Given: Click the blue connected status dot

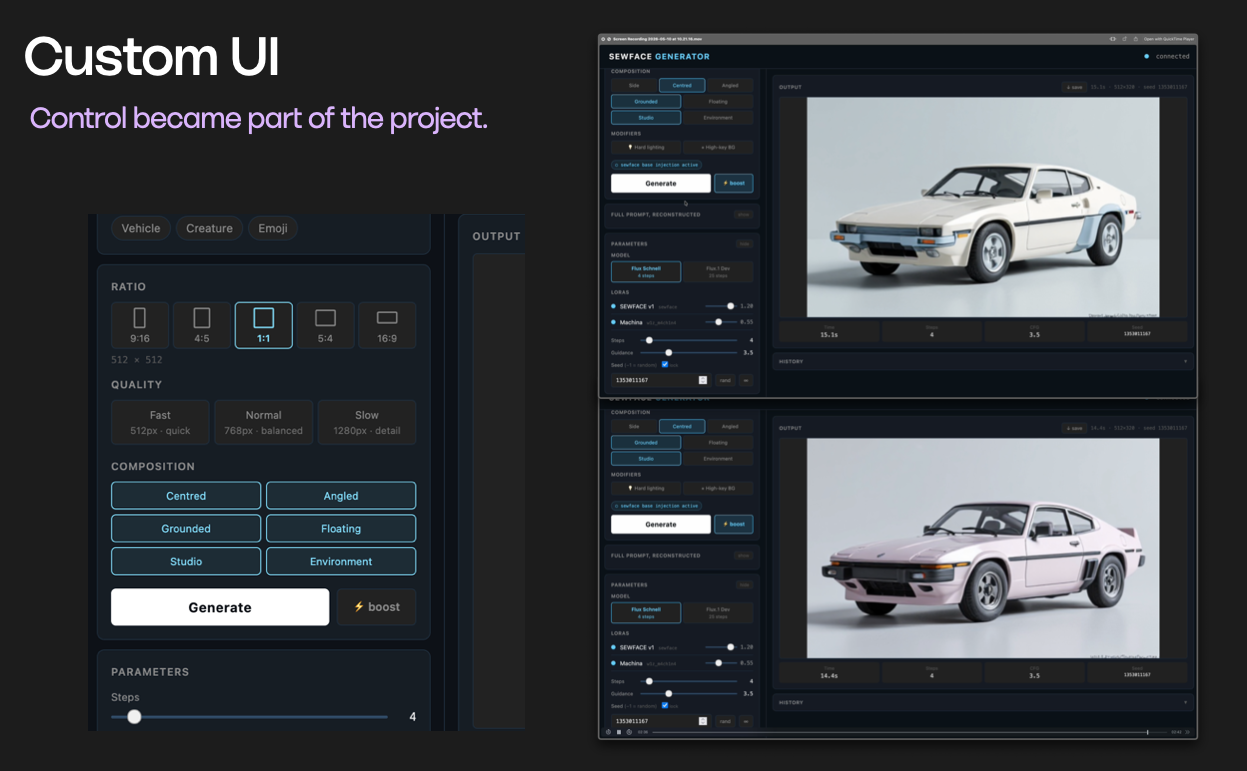Looking at the screenshot, I should (1146, 57).
